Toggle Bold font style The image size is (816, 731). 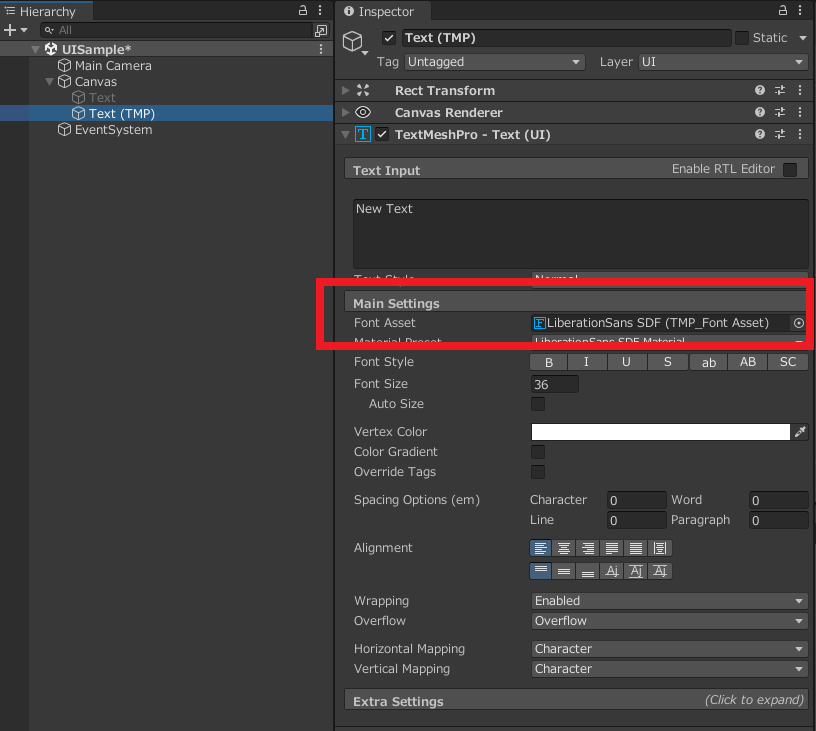pyautogui.click(x=549, y=362)
